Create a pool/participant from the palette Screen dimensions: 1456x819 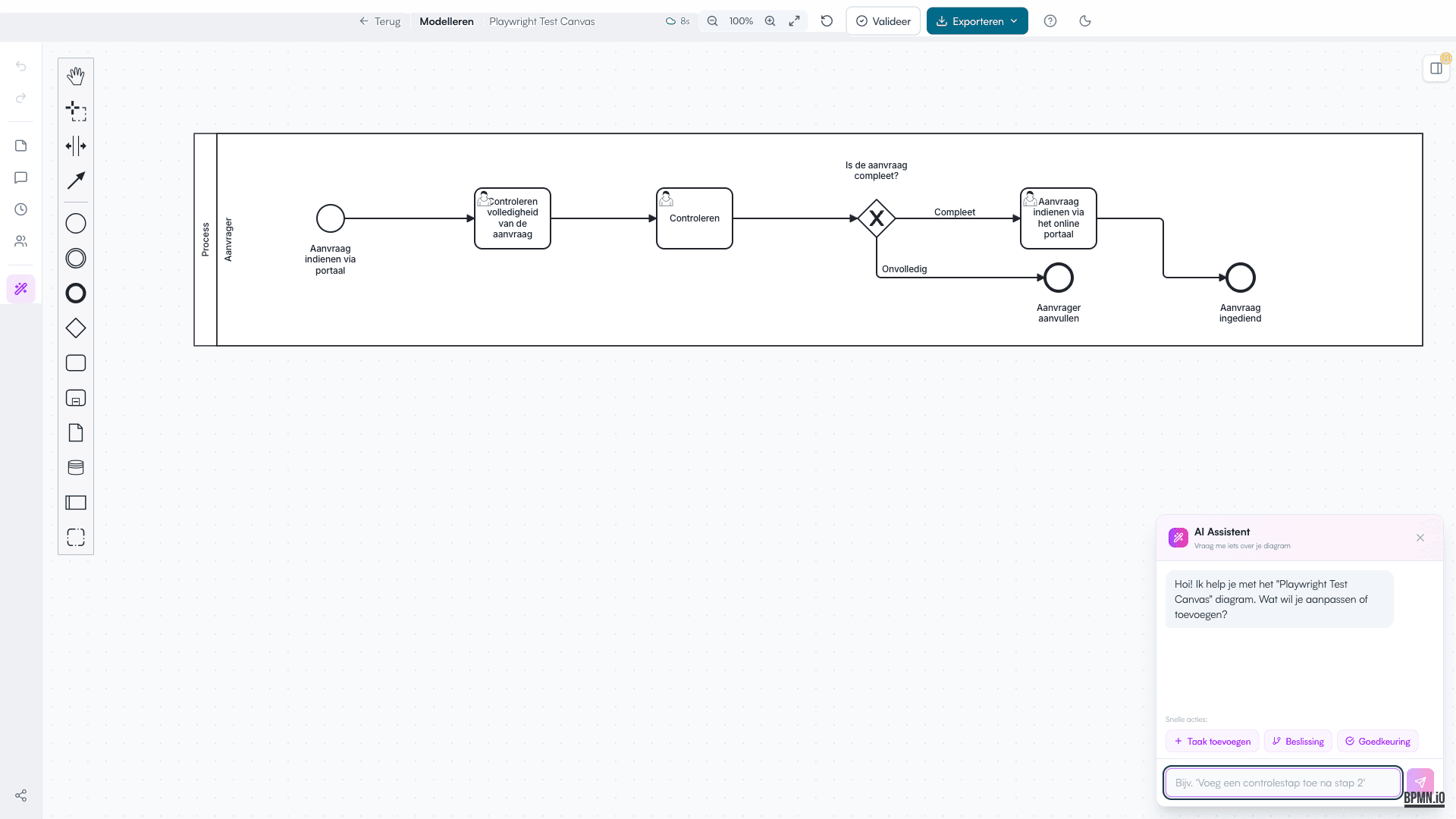tap(76, 503)
